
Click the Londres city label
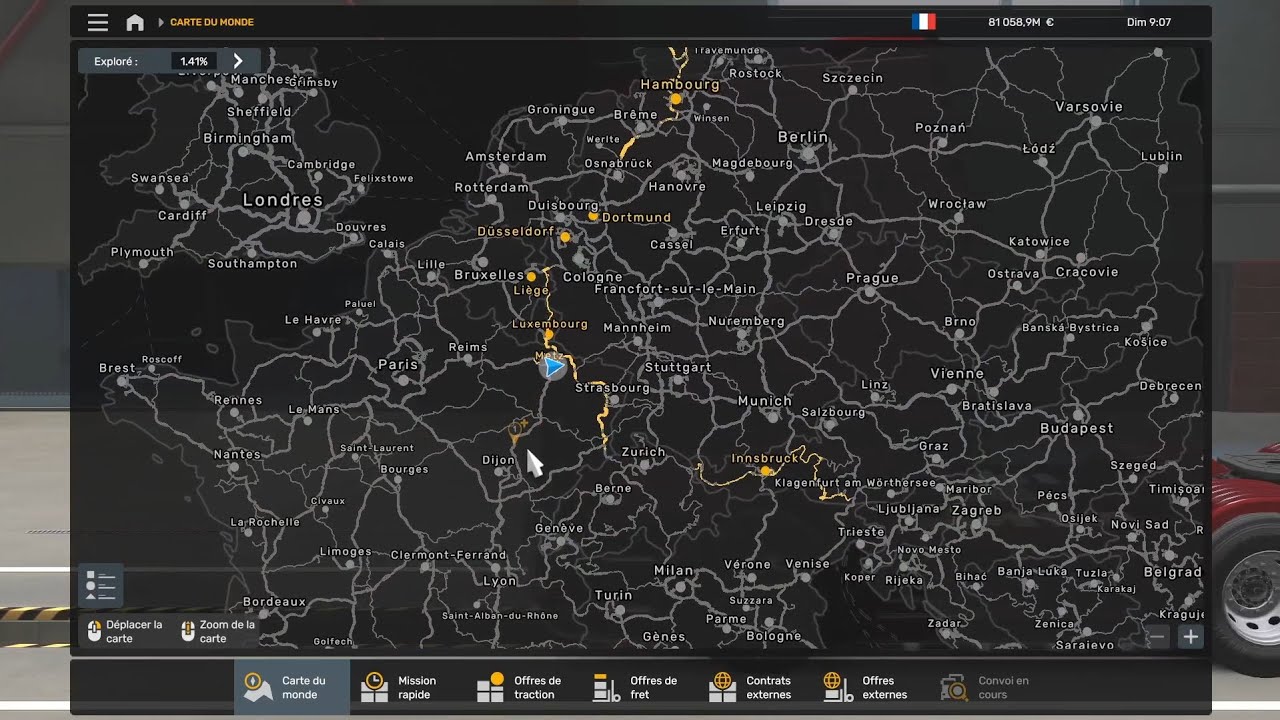coord(283,200)
